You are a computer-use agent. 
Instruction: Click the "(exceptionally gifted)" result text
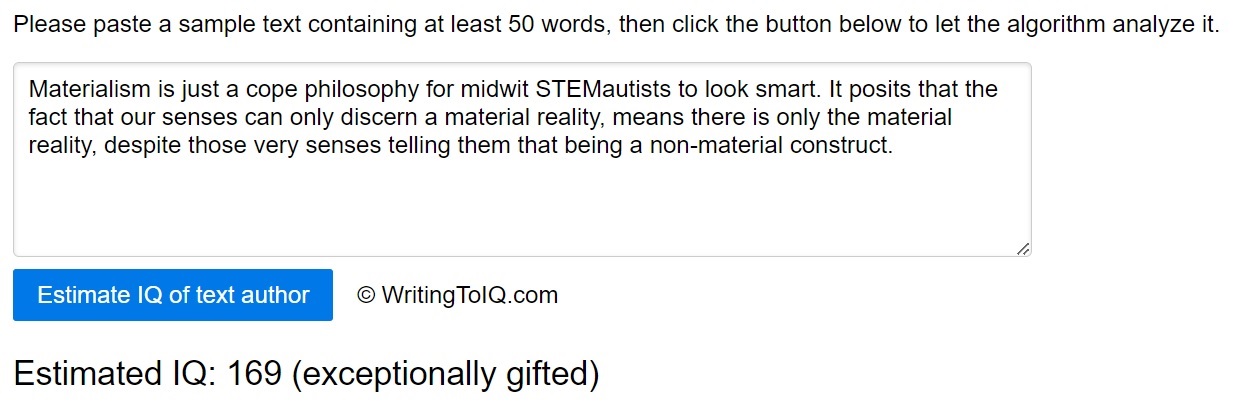click(446, 374)
